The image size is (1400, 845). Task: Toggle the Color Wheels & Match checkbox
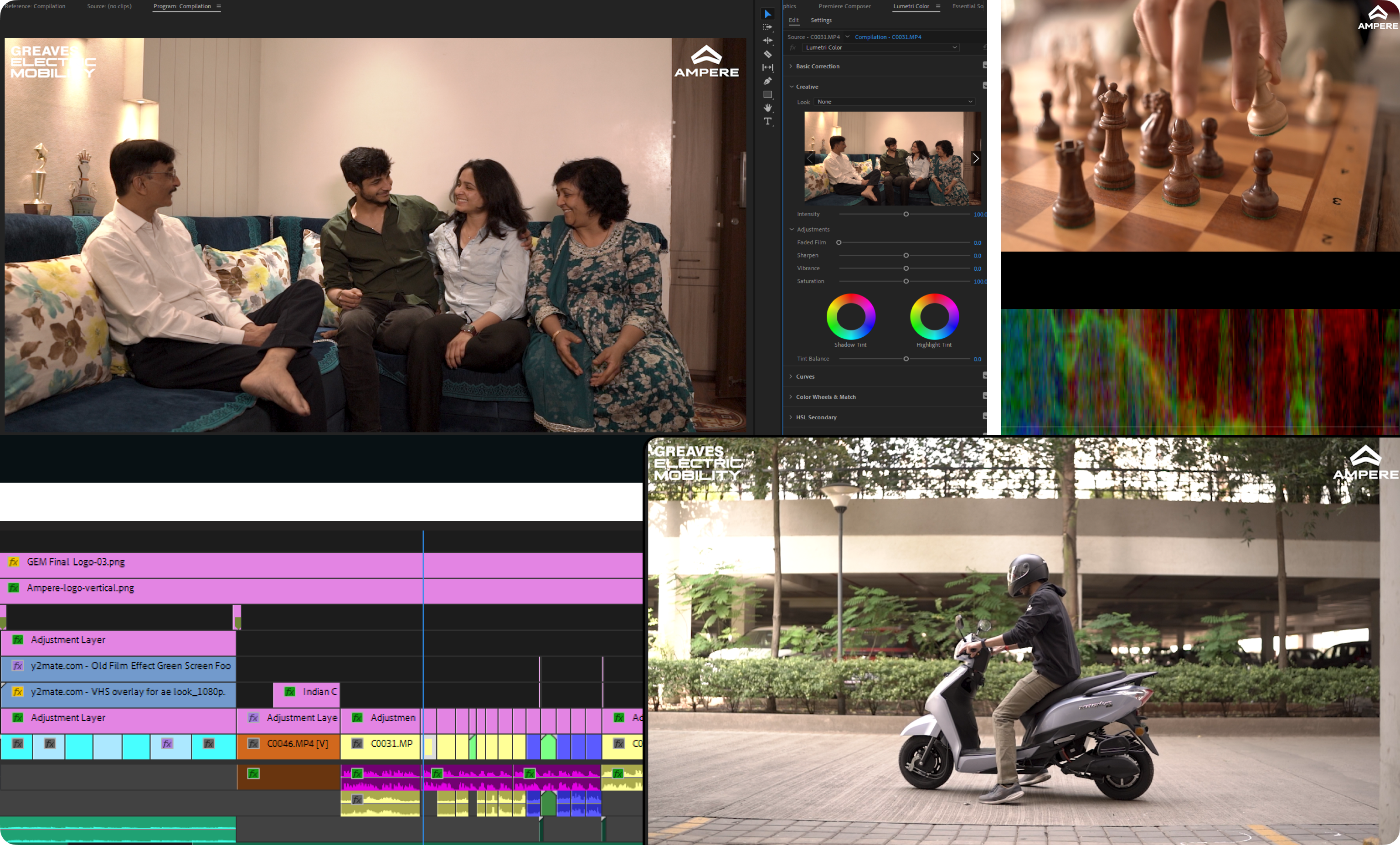[x=985, y=396]
